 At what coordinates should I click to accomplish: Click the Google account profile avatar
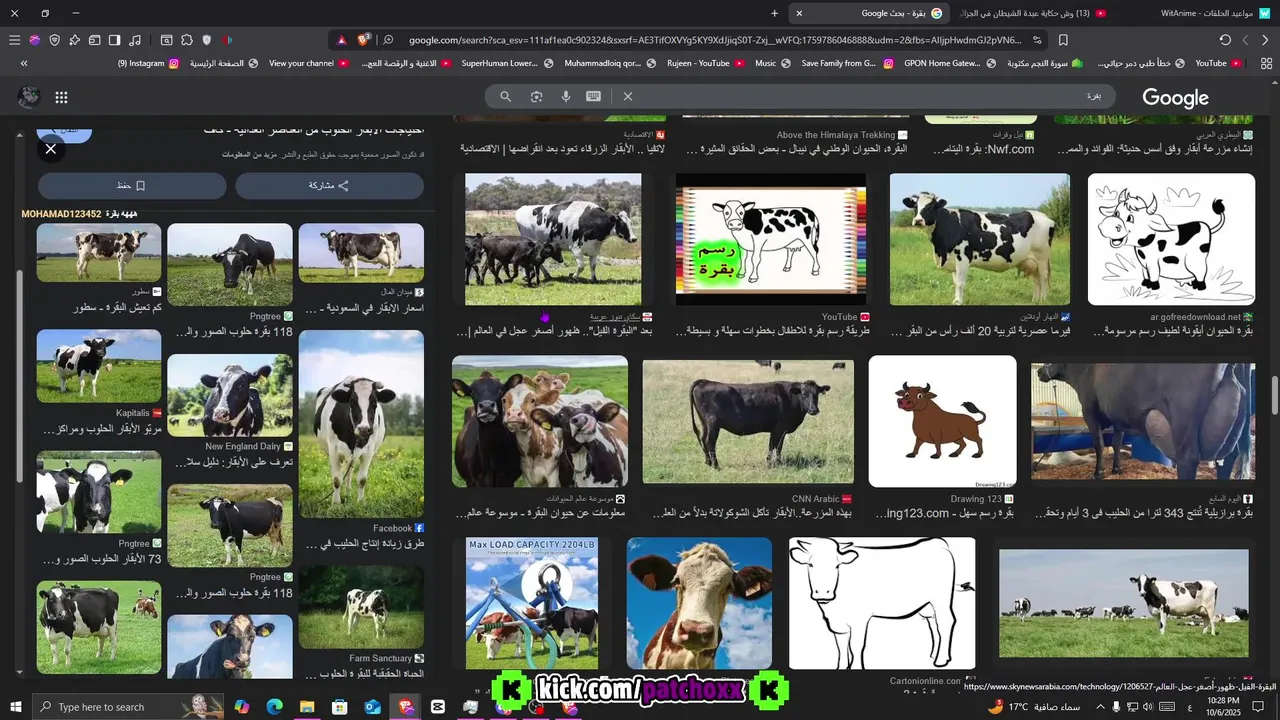coord(29,97)
